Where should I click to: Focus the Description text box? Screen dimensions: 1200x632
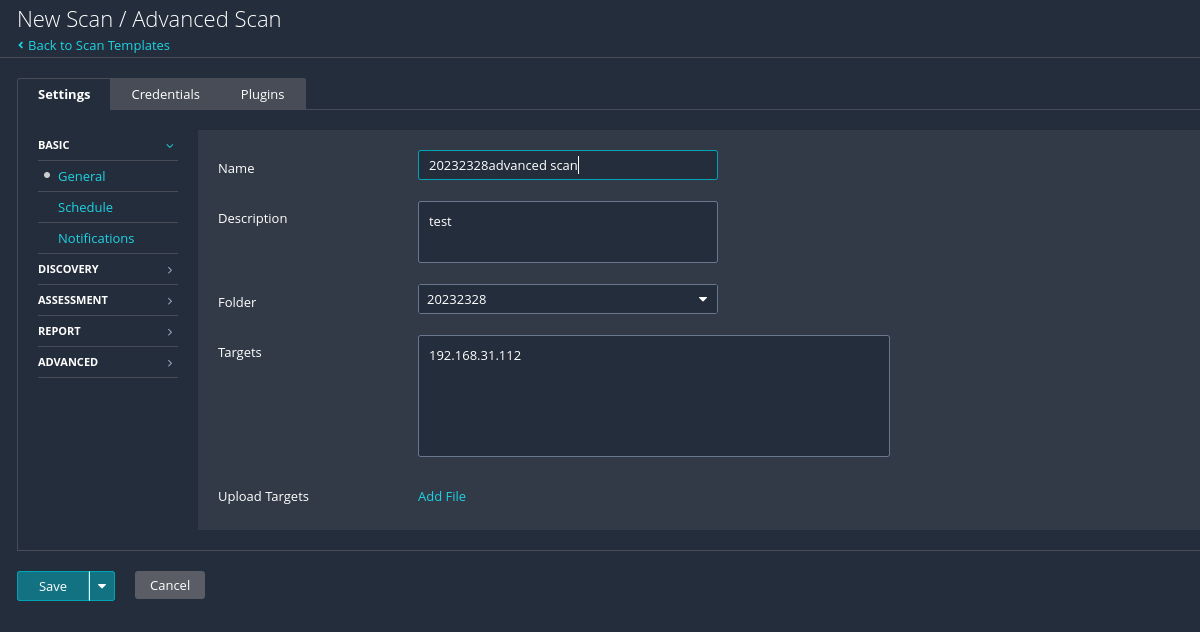pos(567,232)
